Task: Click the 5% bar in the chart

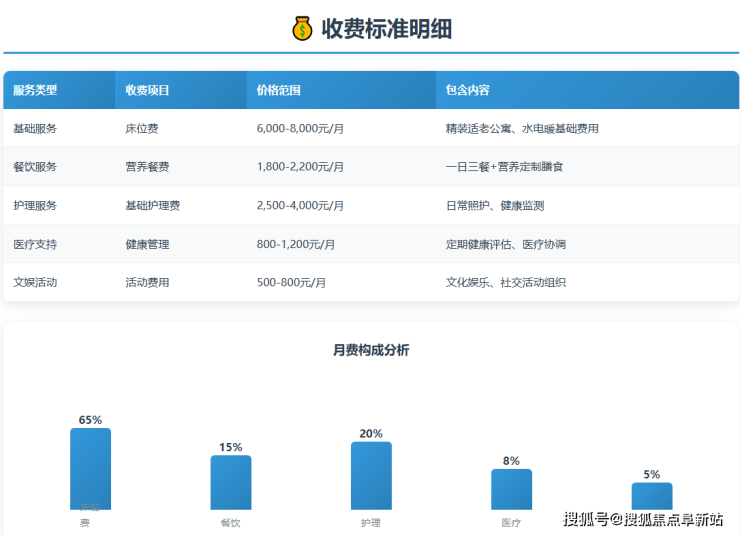Action: [x=651, y=496]
